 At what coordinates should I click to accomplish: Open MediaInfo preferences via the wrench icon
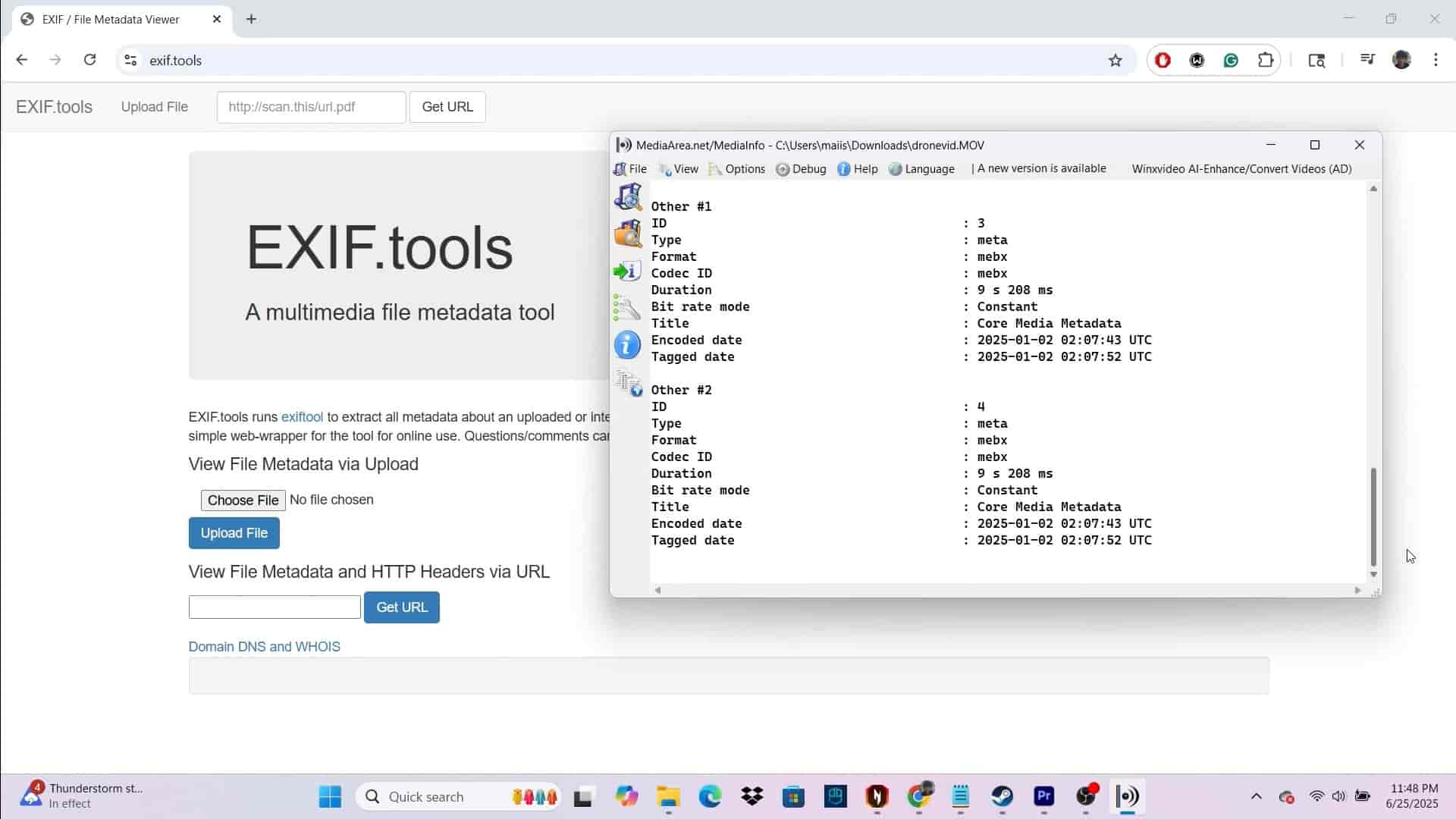[x=628, y=309]
